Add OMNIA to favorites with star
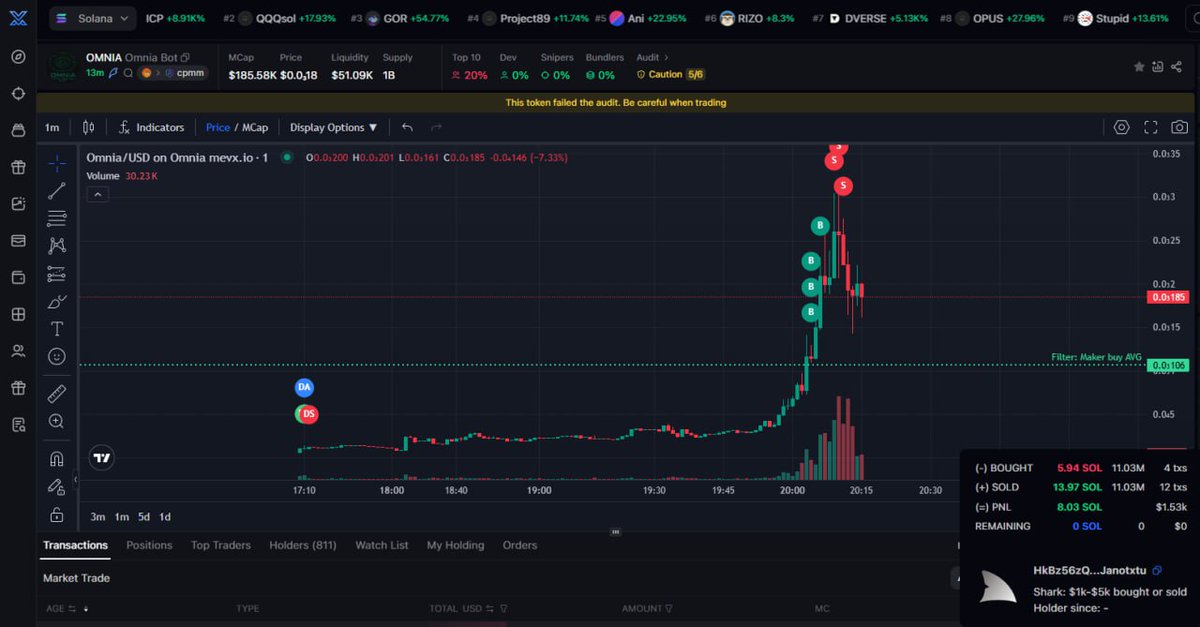The height and width of the screenshot is (627, 1200). point(1139,67)
